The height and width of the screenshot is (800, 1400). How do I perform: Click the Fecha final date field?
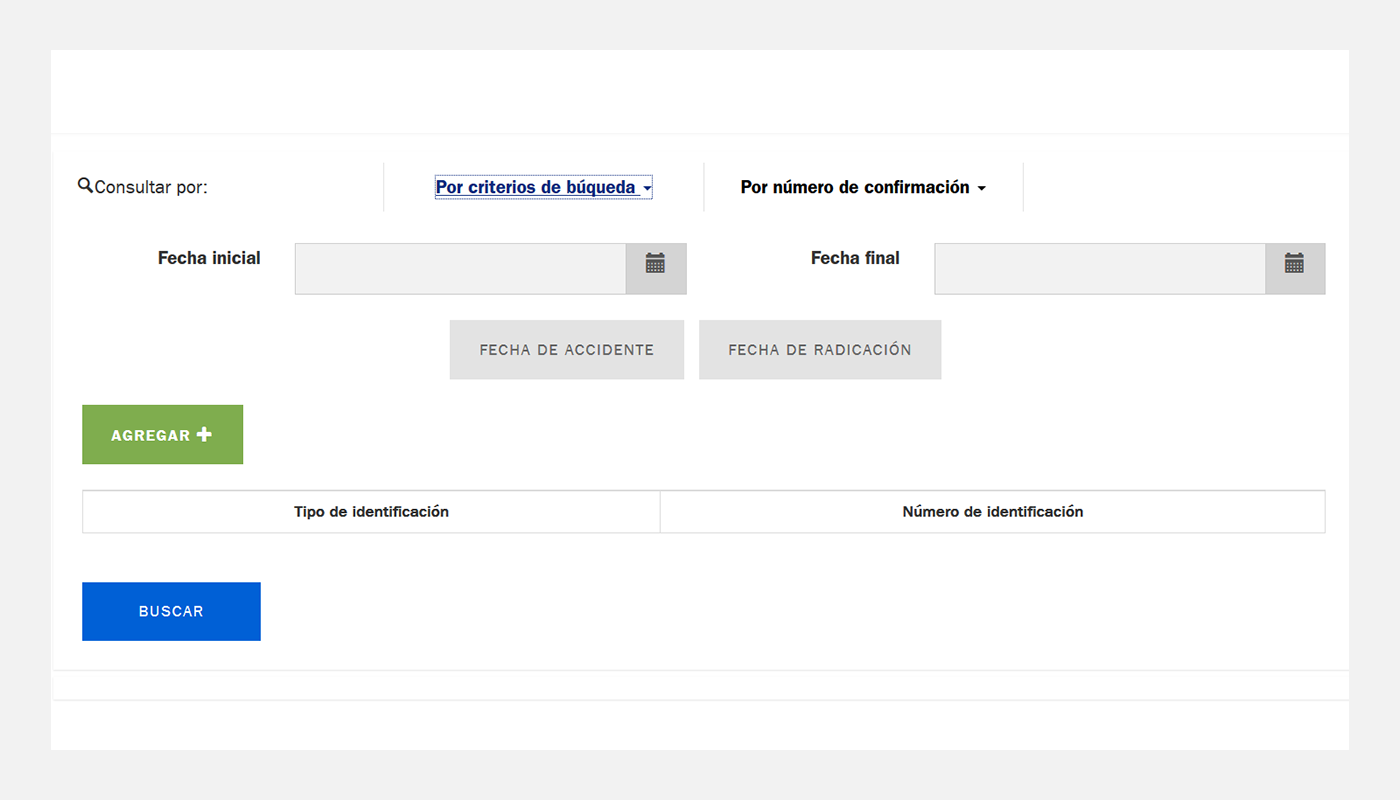pos(1100,269)
